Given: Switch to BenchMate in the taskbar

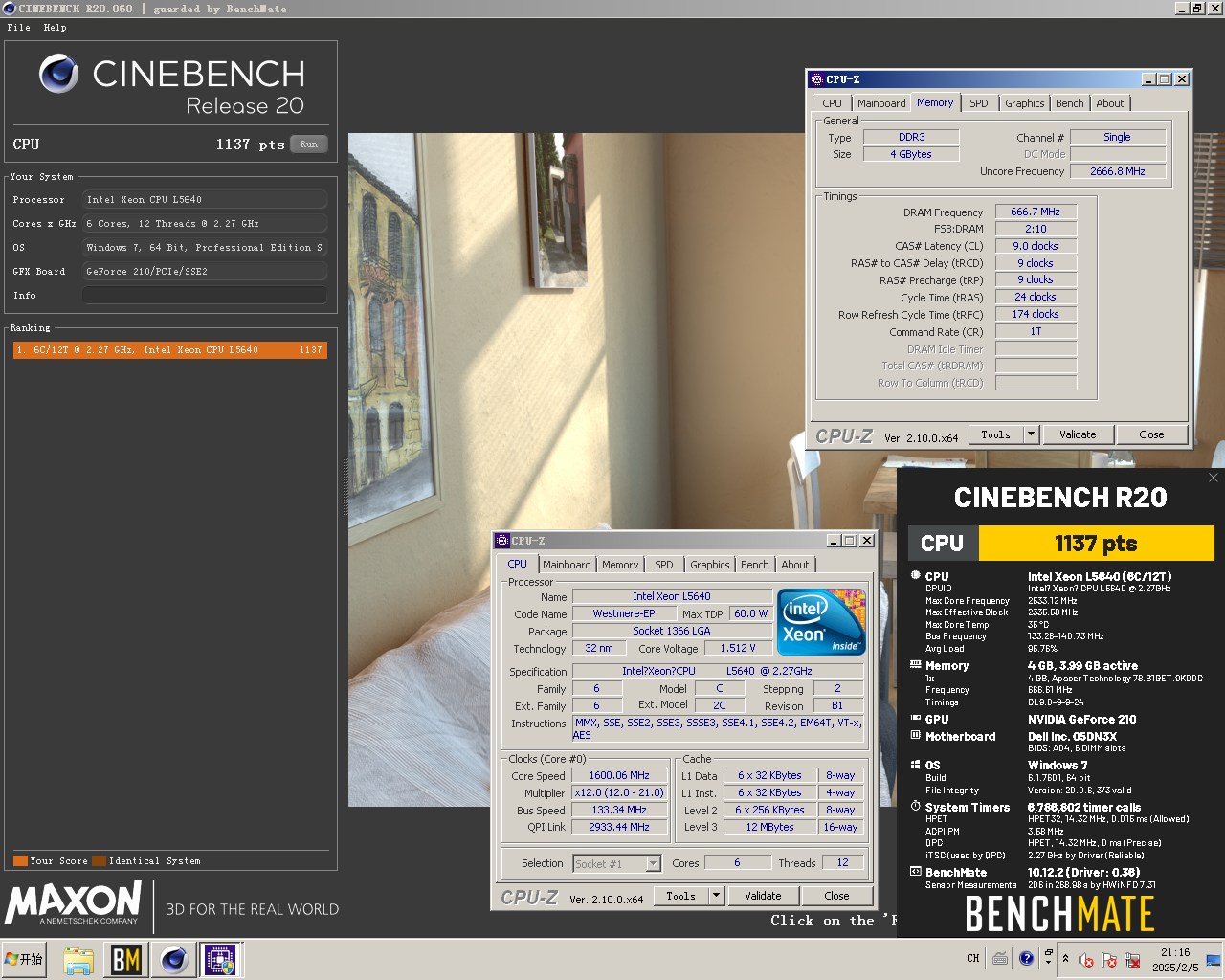Looking at the screenshot, I should (x=125, y=960).
